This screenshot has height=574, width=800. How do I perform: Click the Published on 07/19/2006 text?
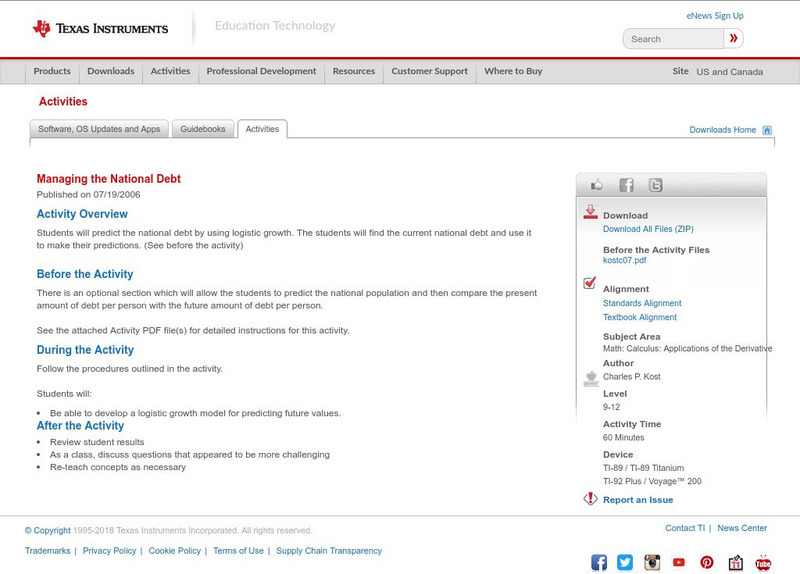[88, 194]
